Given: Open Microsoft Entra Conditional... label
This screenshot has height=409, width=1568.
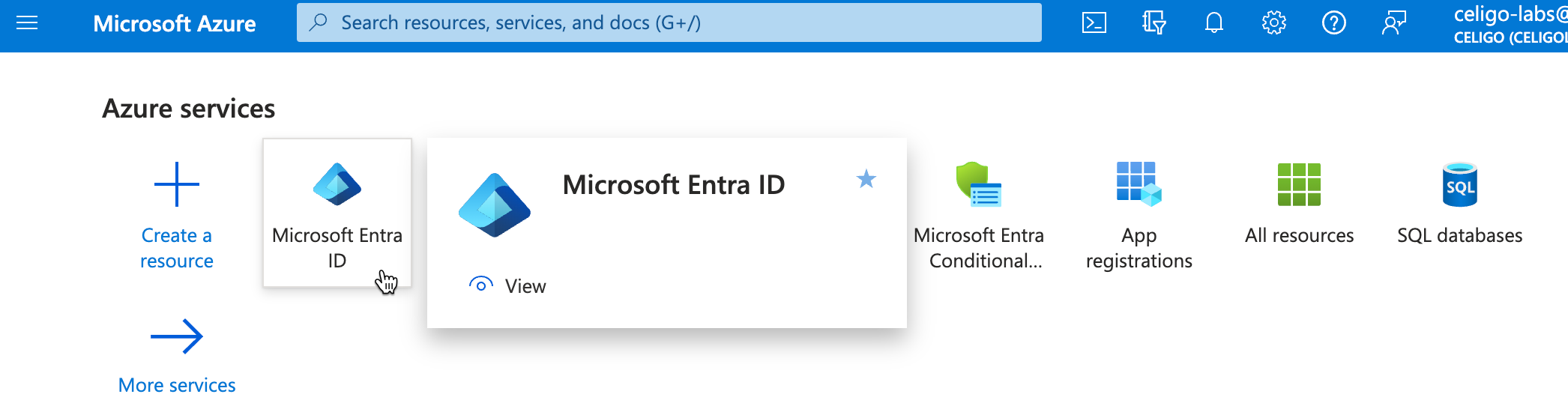Looking at the screenshot, I should coord(979,248).
